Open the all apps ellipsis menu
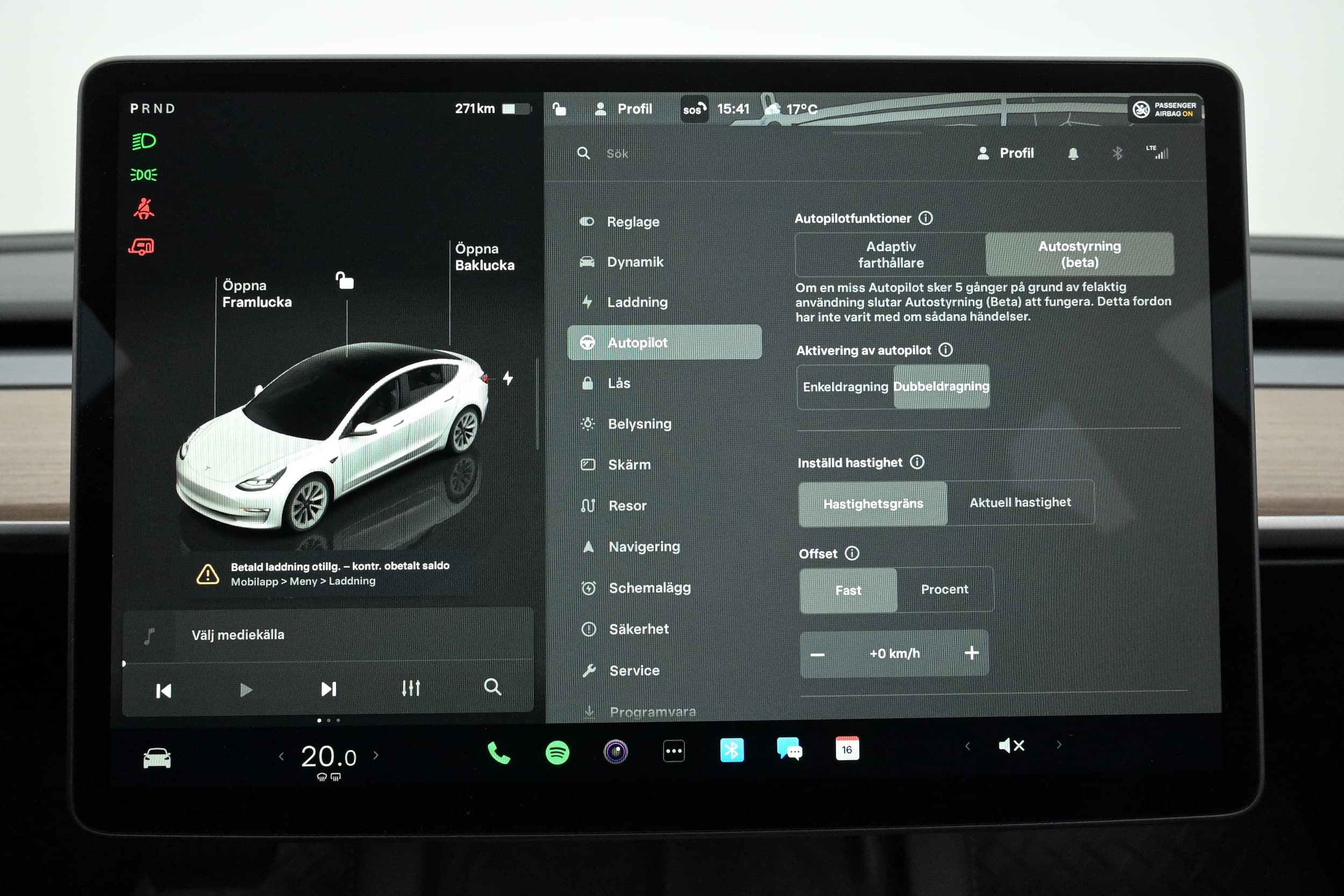 click(x=674, y=751)
